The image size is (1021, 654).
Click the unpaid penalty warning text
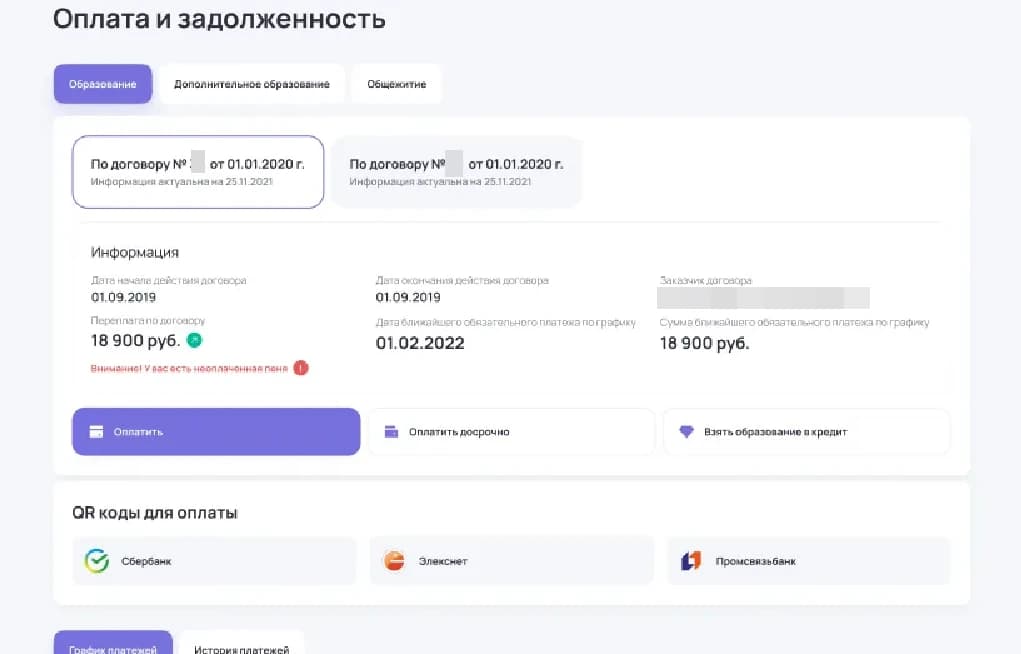coord(189,368)
